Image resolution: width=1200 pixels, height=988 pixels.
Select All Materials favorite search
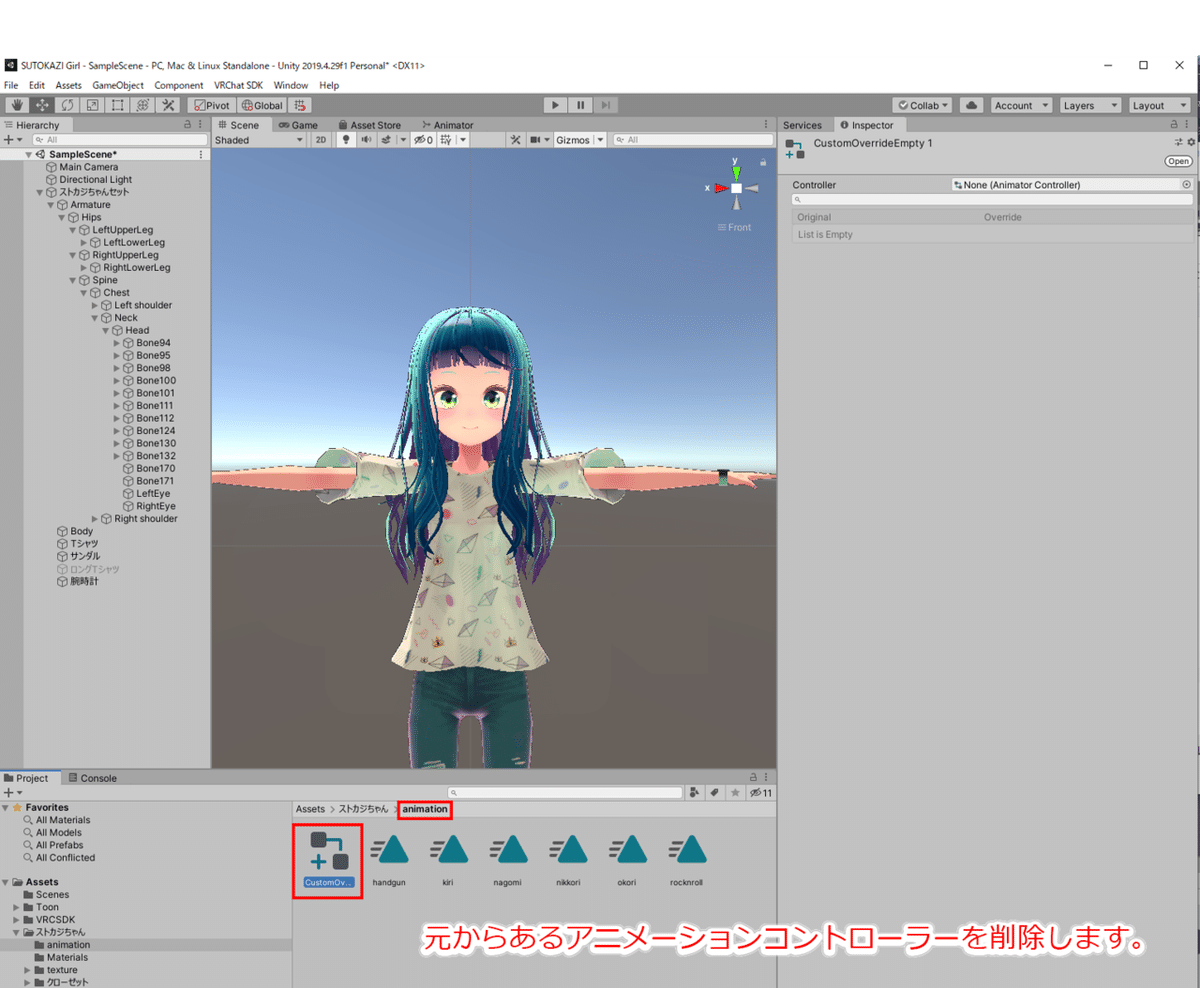[x=63, y=820]
